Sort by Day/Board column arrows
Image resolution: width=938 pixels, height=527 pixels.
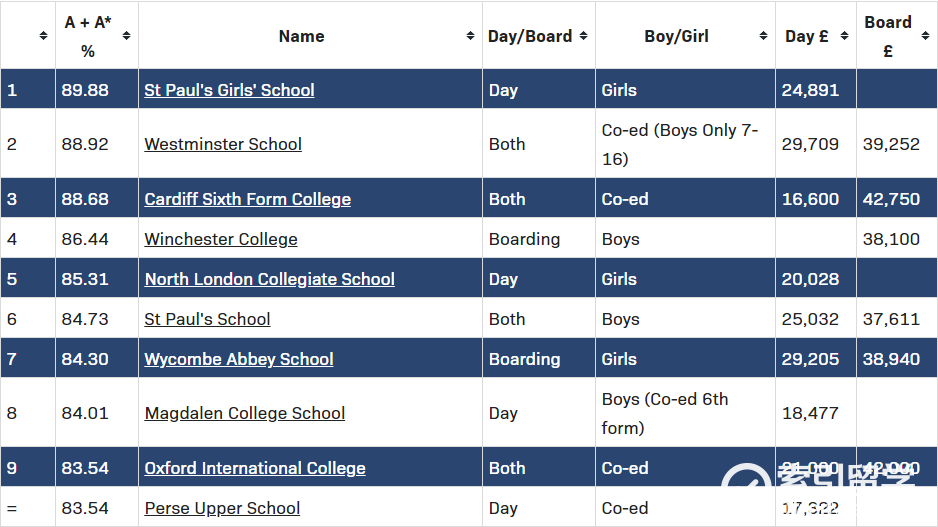pyautogui.click(x=583, y=36)
